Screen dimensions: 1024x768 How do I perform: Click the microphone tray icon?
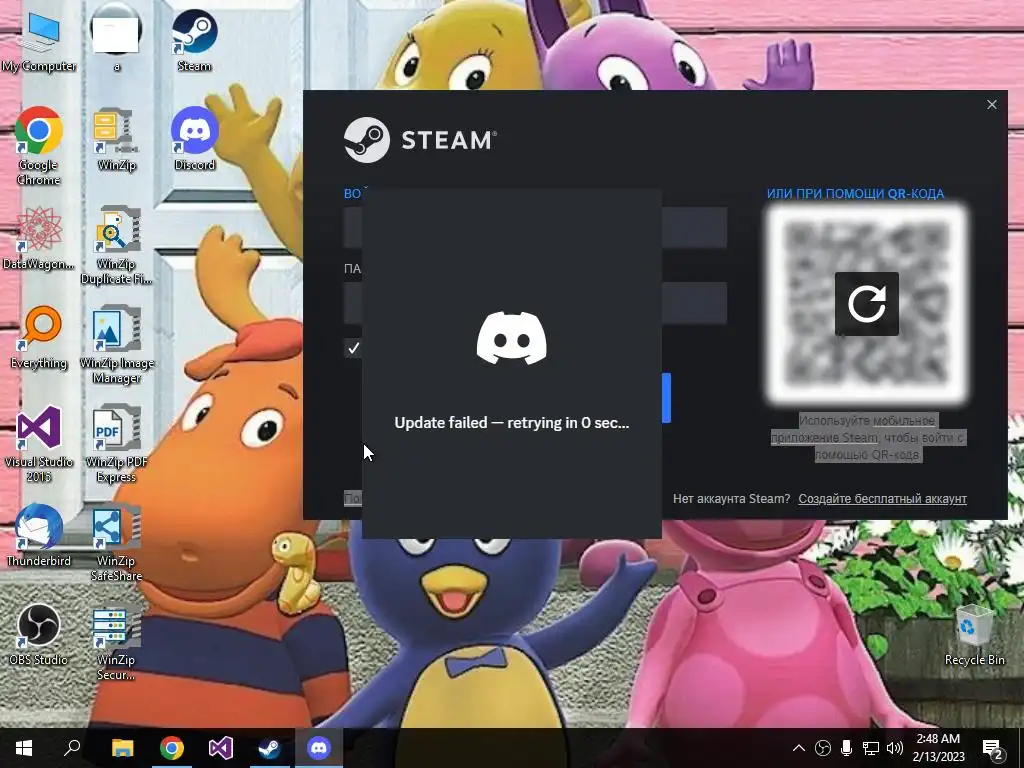[x=846, y=748]
